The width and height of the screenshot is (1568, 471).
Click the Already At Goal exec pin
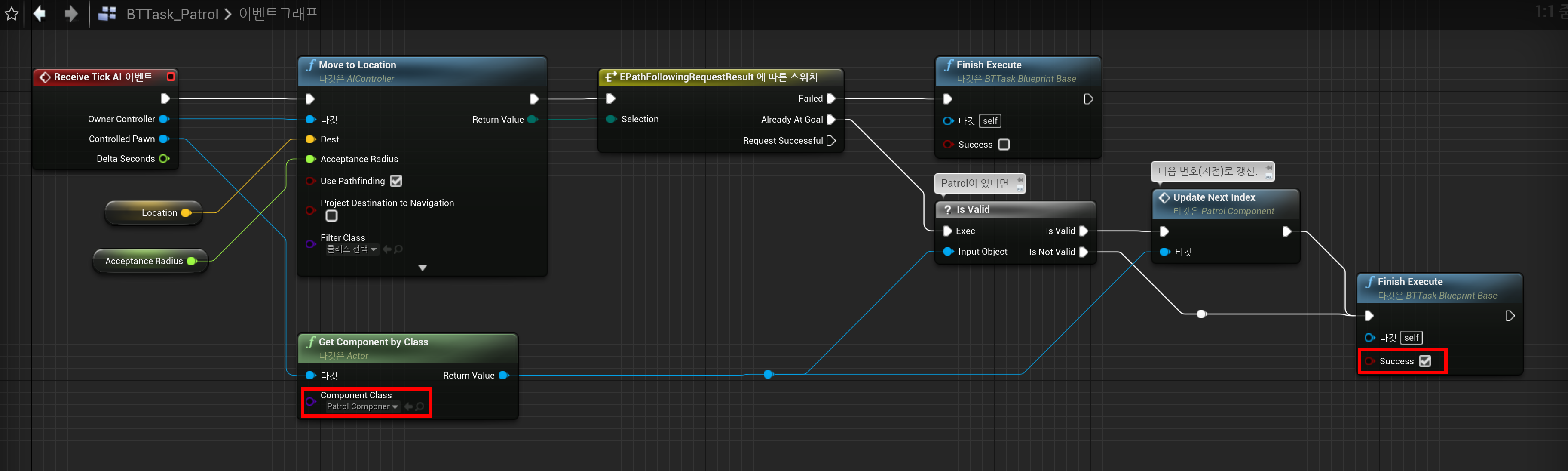click(831, 120)
